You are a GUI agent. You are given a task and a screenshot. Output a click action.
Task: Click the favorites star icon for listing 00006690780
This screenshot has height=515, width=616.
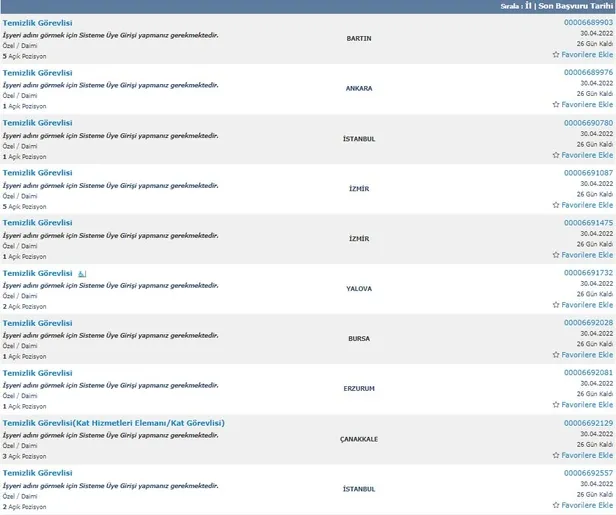pyautogui.click(x=556, y=155)
